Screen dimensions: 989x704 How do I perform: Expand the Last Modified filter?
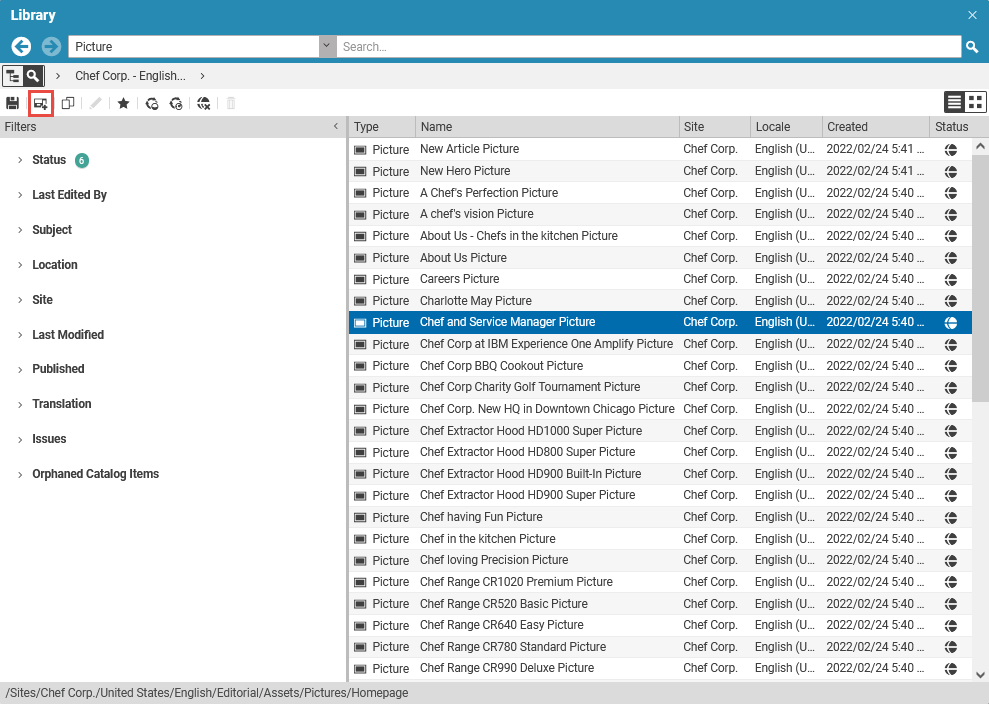click(67, 335)
